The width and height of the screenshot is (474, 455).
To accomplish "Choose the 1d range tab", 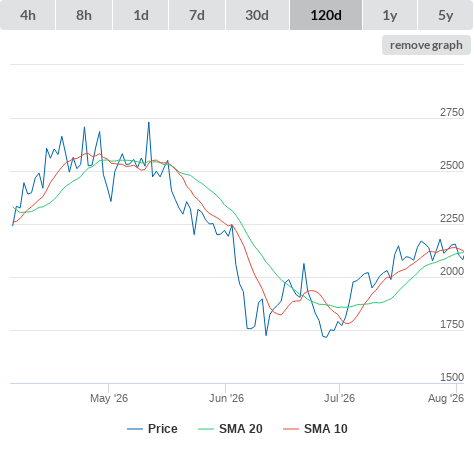I will click(141, 15).
